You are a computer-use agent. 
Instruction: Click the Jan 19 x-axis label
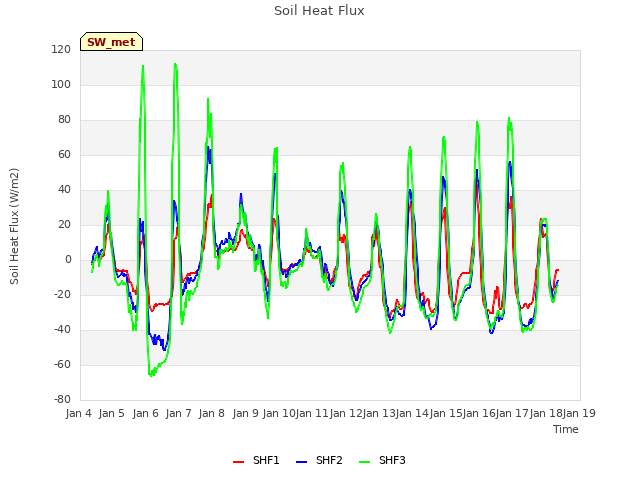(579, 413)
